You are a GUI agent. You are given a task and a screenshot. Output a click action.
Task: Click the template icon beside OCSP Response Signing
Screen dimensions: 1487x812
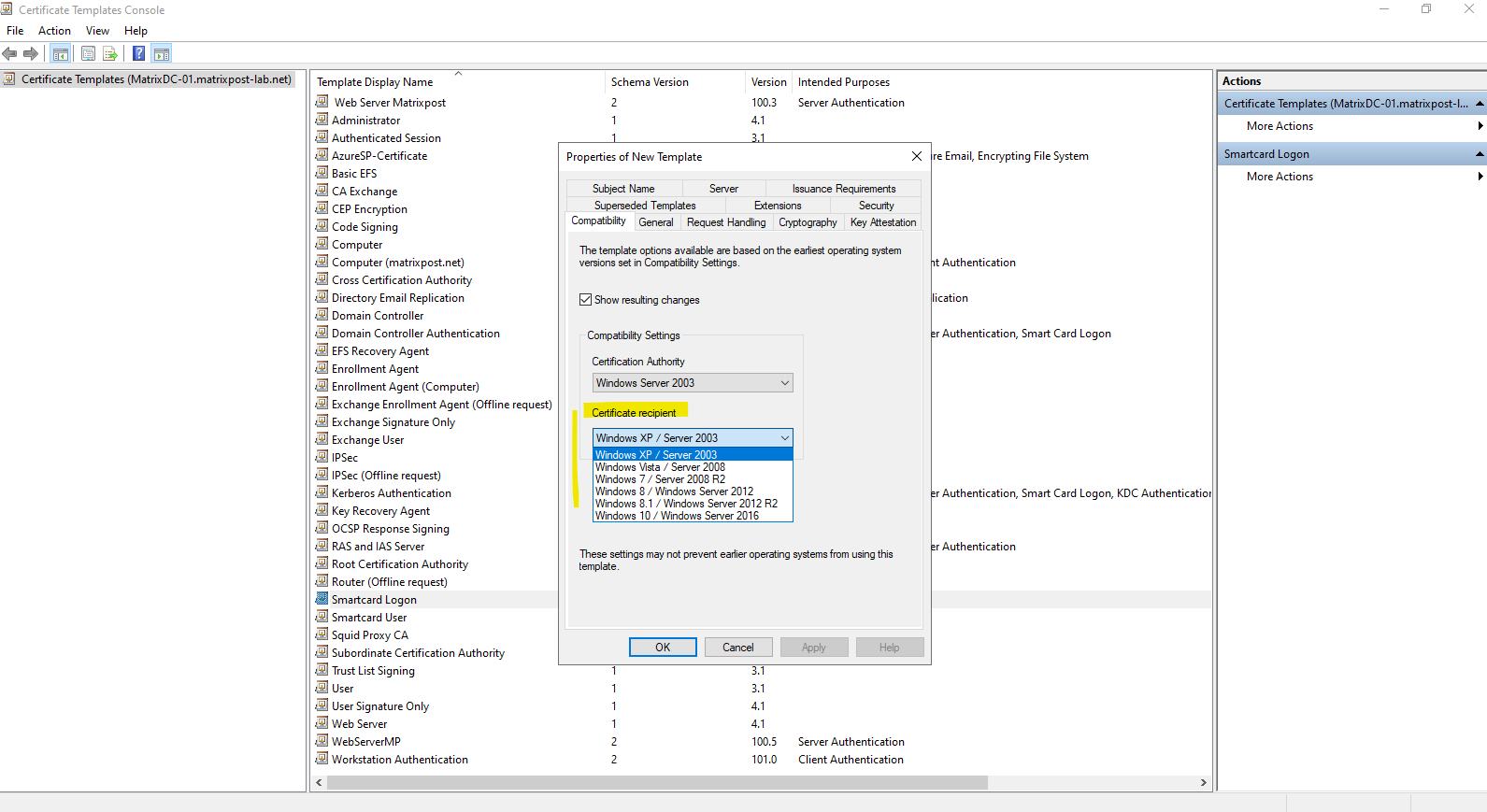(x=322, y=528)
